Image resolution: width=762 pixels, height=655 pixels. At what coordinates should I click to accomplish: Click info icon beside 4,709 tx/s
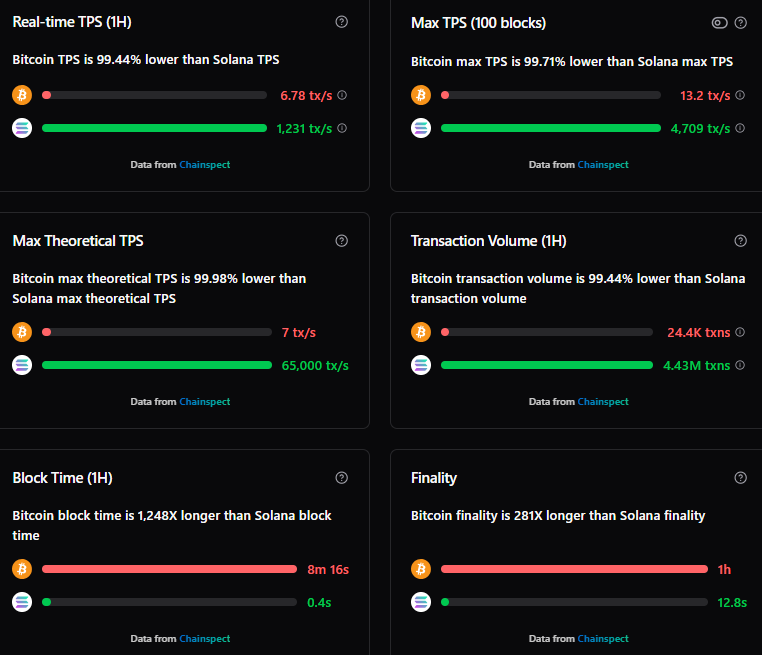pos(740,128)
